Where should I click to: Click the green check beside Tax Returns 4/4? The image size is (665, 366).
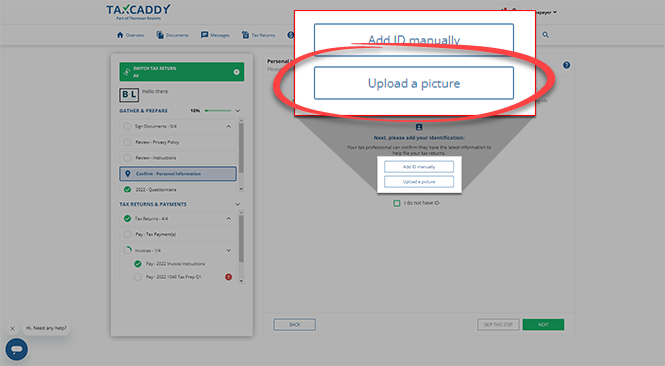[127, 218]
